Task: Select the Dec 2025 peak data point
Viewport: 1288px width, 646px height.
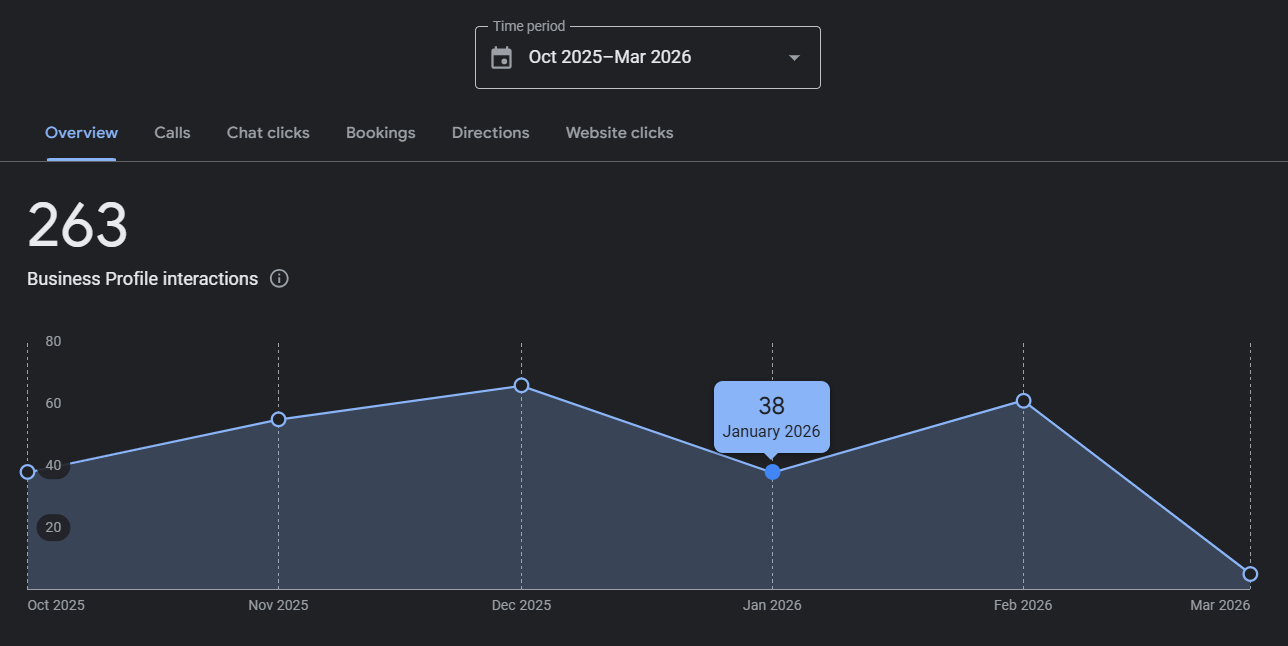Action: click(521, 386)
